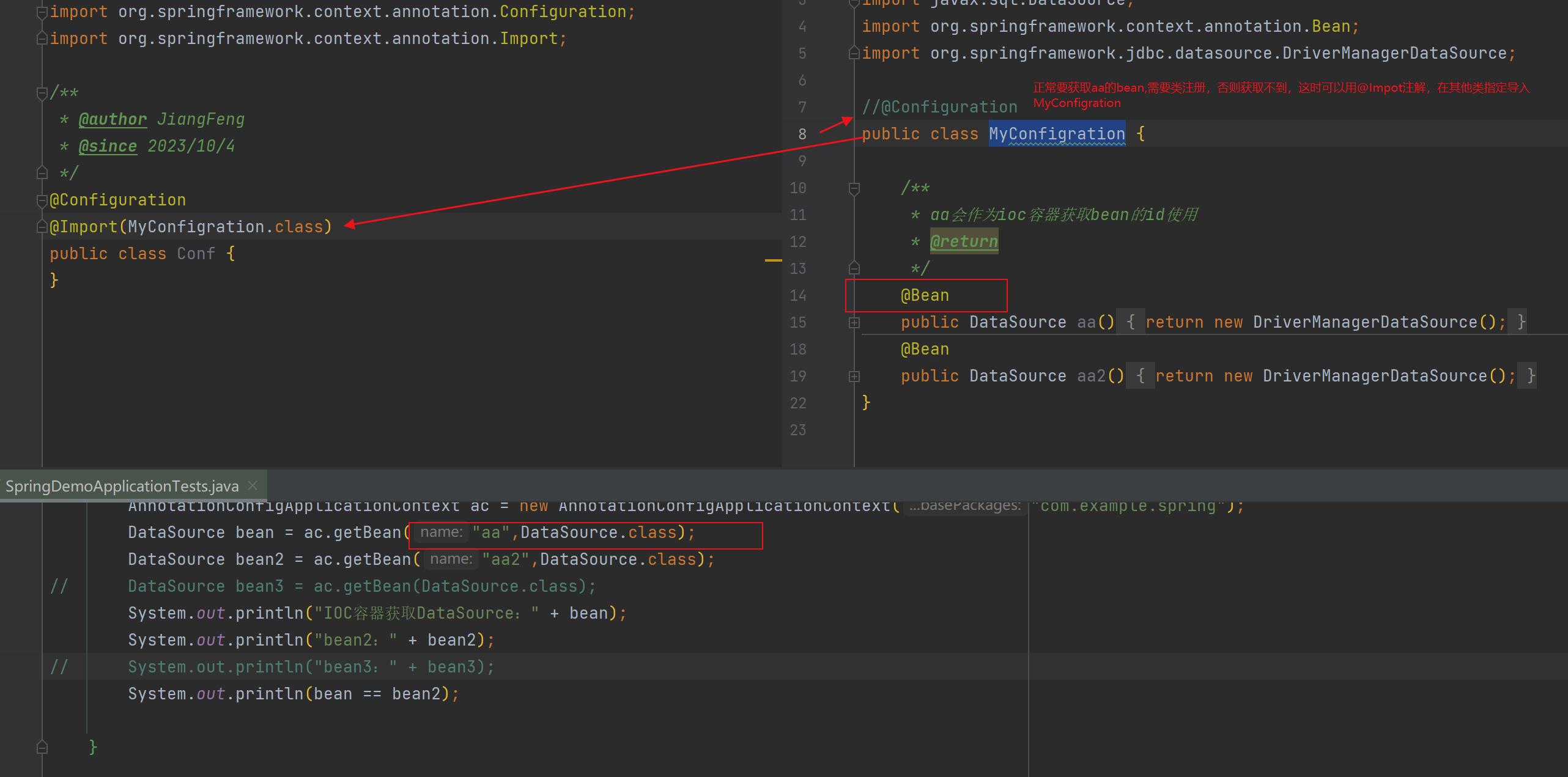1568x777 pixels.
Task: Click the @return tag in Javadoc
Action: 964,241
